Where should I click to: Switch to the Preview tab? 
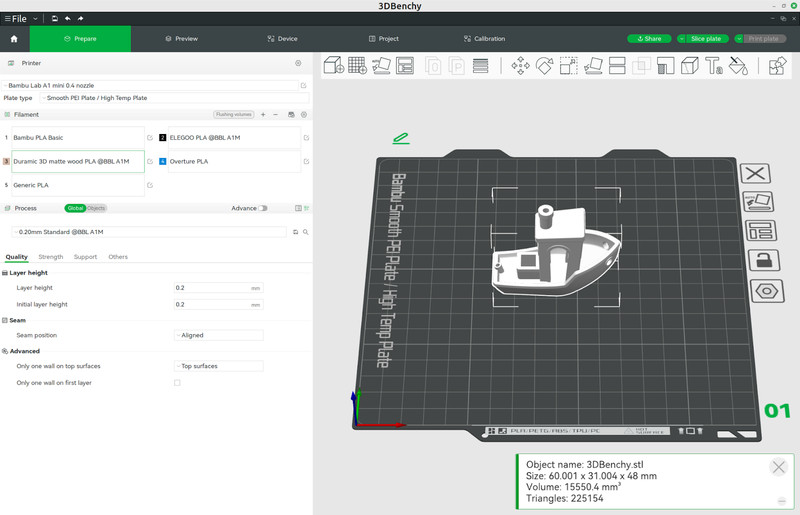[x=182, y=39]
